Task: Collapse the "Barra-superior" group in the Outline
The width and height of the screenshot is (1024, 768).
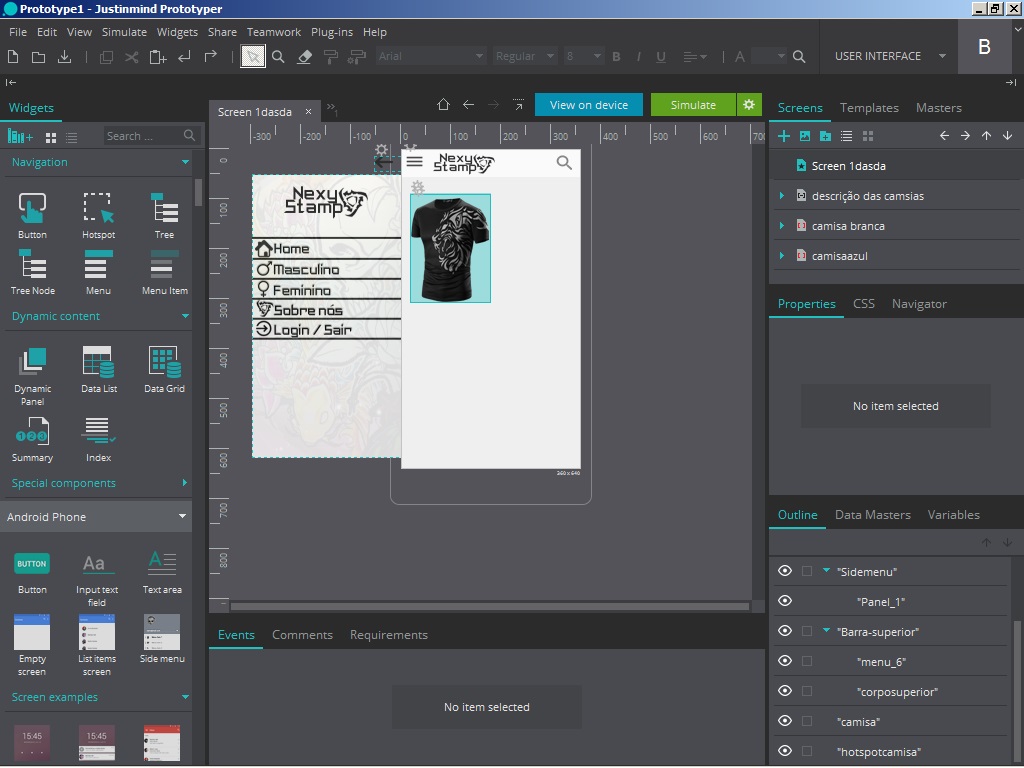Action: point(827,631)
